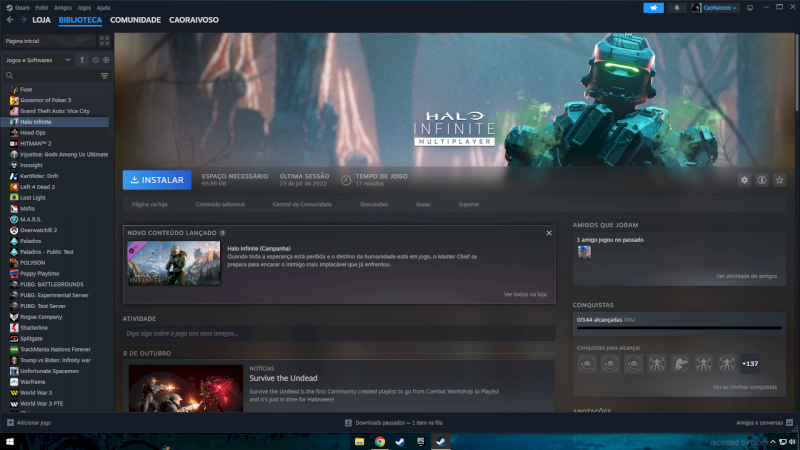This screenshot has height=450, width=800.
Task: Expand the Jogos e Softwares dropdown
Action: point(38,60)
